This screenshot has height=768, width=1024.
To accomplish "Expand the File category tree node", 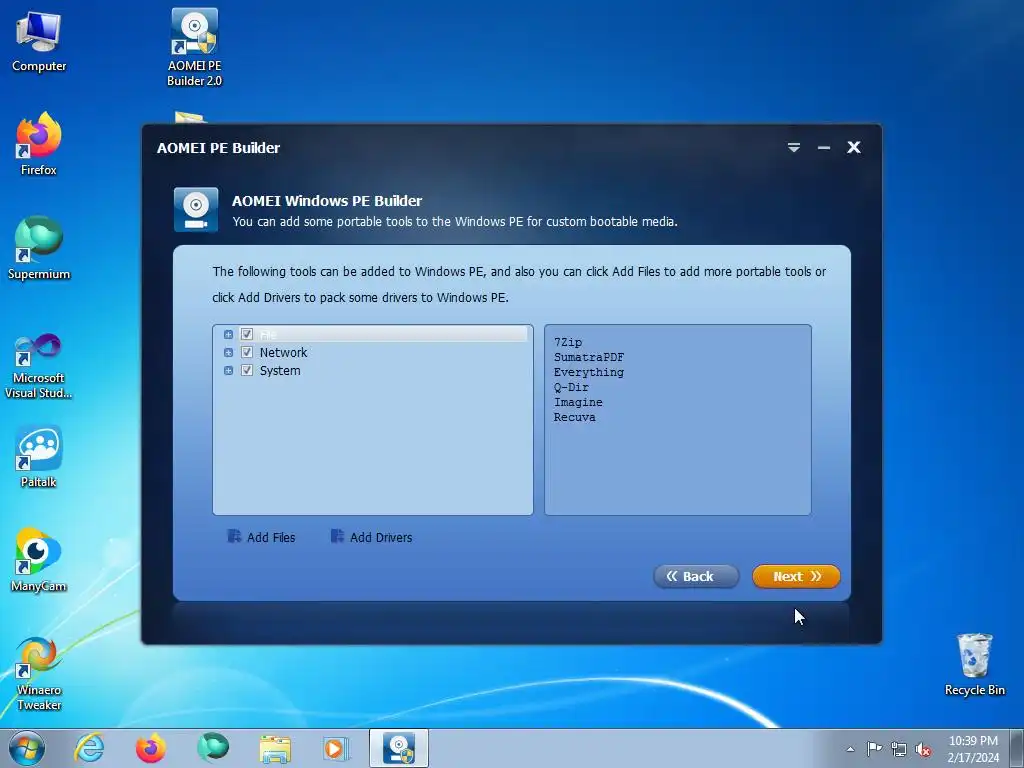I will point(228,334).
